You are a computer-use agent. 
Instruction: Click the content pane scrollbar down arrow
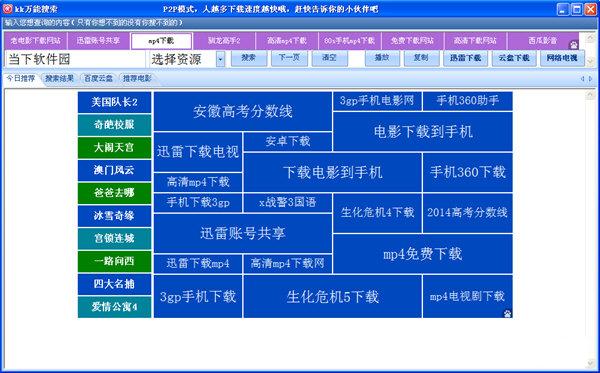click(x=590, y=363)
